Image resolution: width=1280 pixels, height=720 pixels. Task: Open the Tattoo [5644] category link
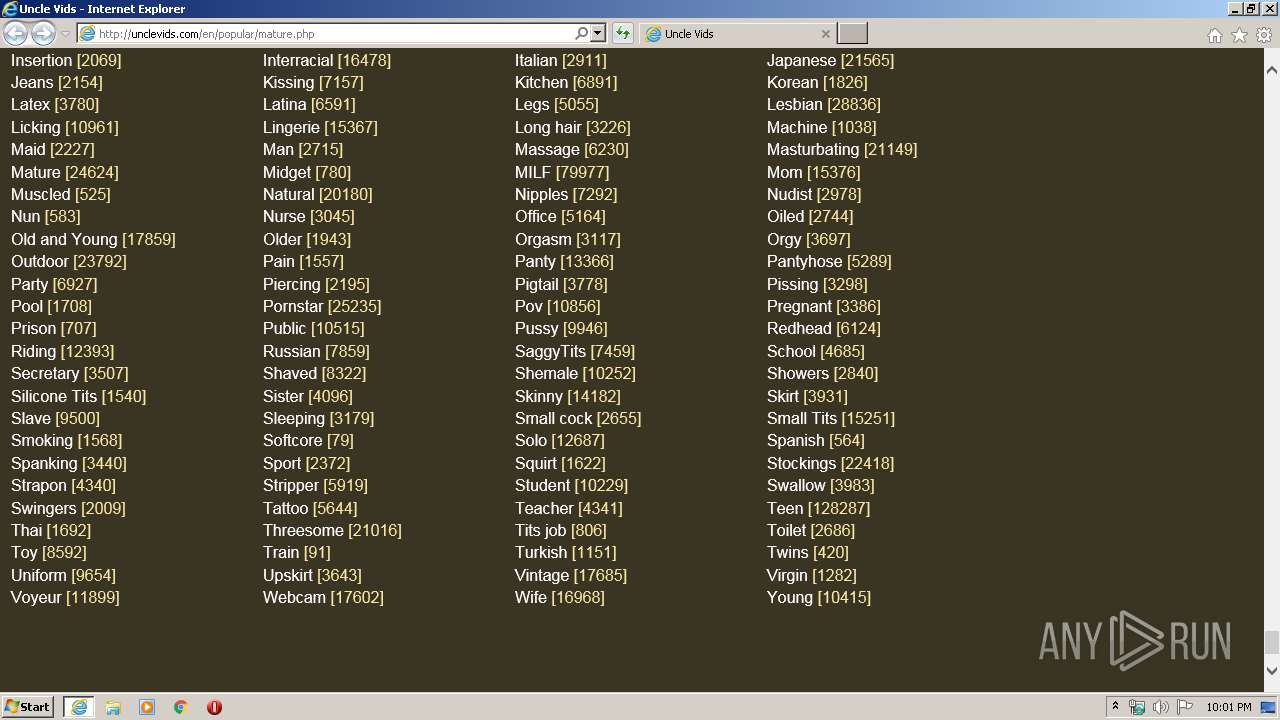tap(310, 508)
